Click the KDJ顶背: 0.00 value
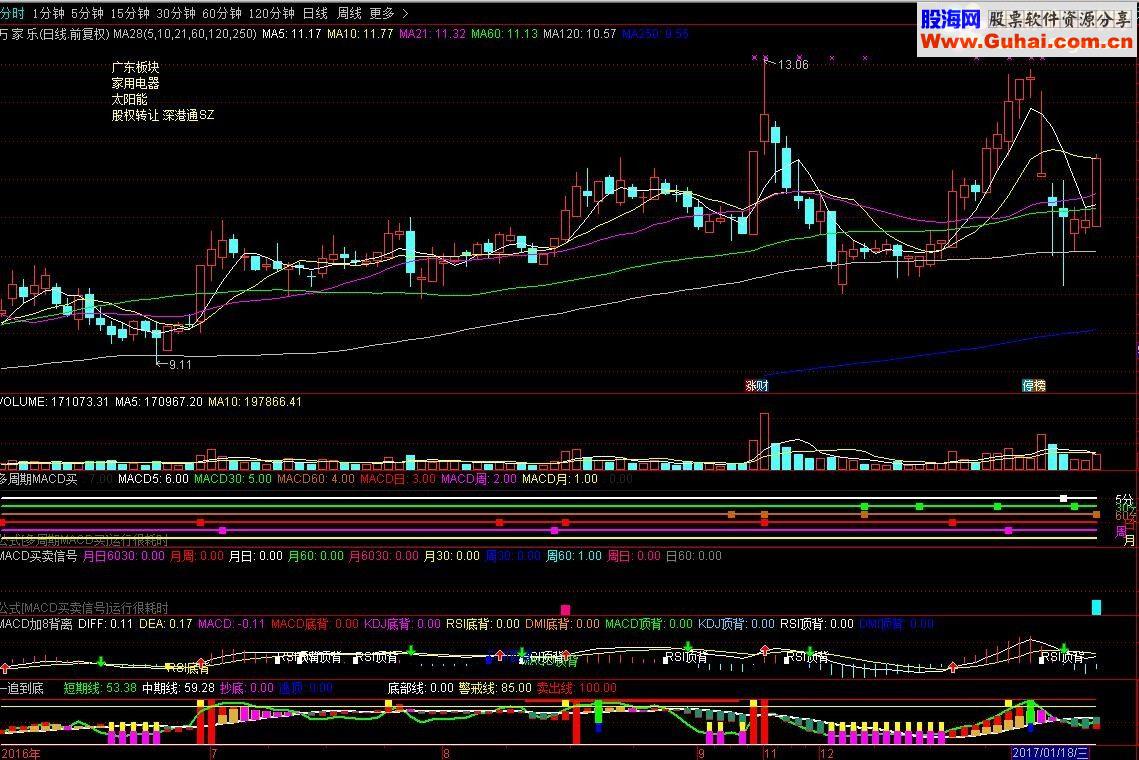This screenshot has height=760, width=1139. 736,623
